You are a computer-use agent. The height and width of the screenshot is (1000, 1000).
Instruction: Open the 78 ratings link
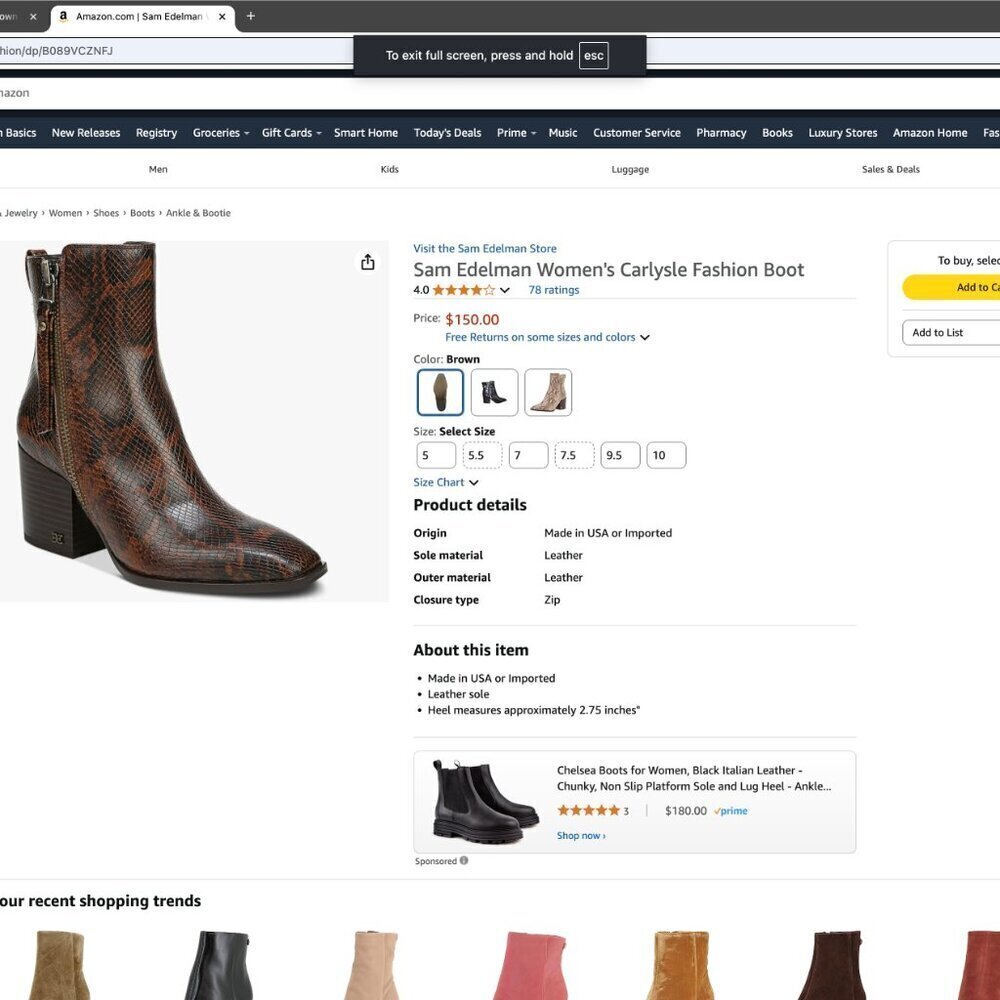tap(554, 290)
